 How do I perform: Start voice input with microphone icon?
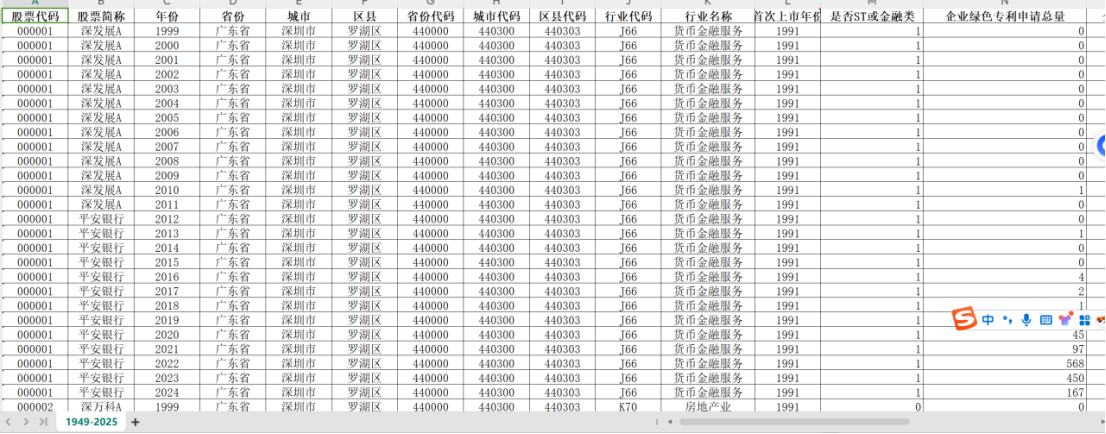1026,320
